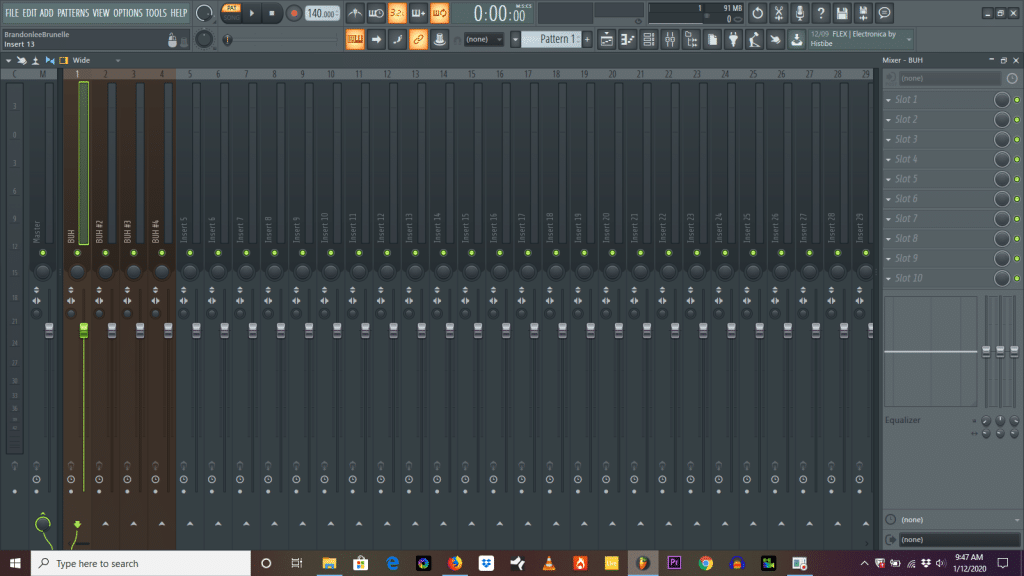Click the typing keyboard to piano icon
The image size is (1024, 576).
355,39
